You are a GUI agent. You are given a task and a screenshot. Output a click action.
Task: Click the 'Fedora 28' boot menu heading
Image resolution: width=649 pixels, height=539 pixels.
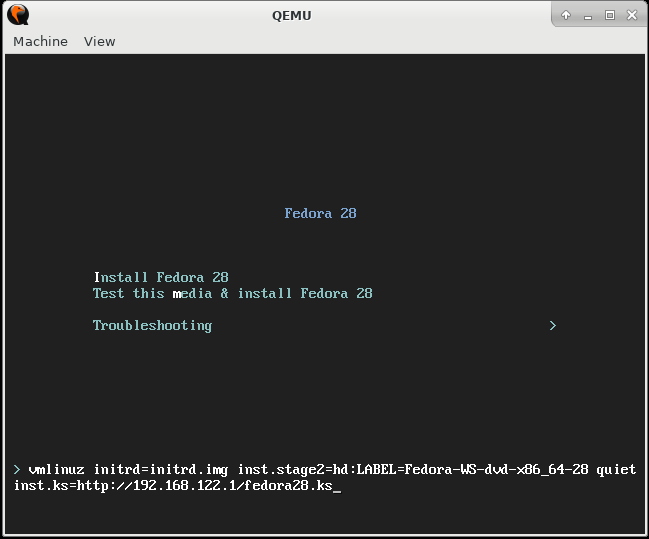320,213
